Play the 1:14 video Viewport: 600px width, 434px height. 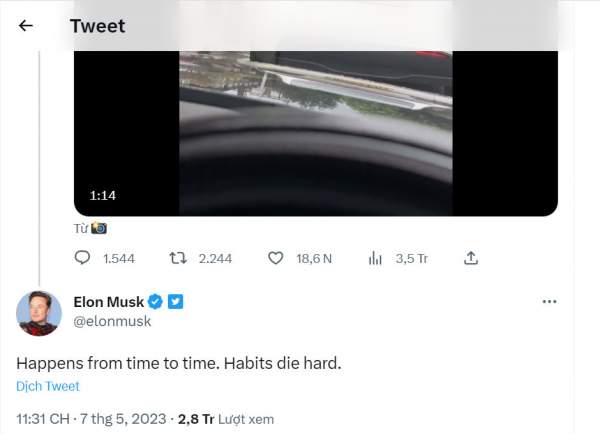316,133
